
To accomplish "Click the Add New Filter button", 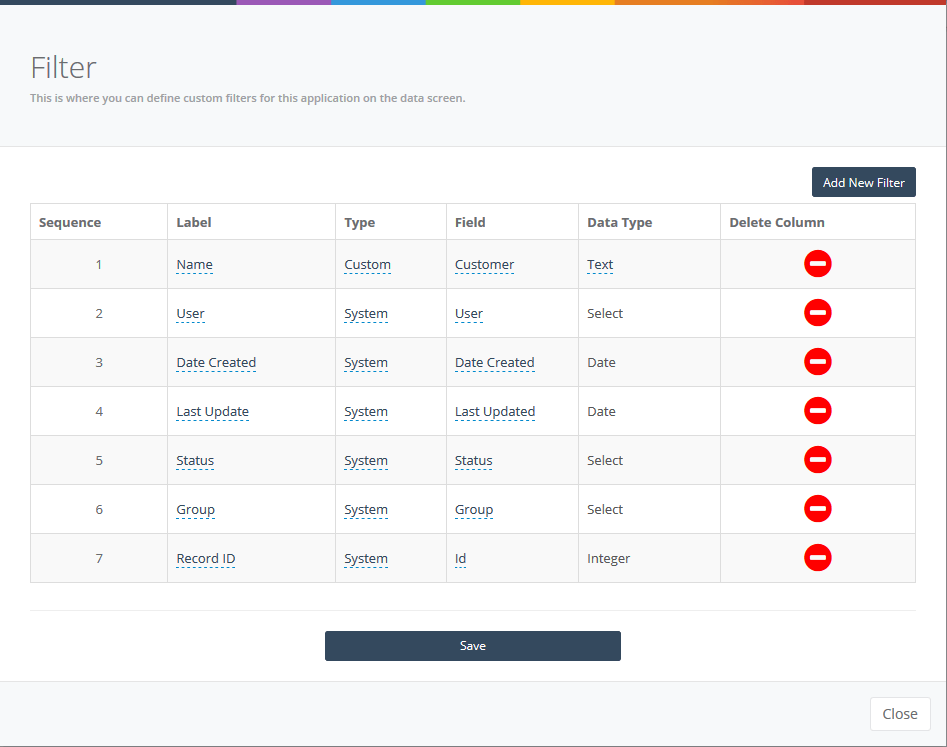I will pos(863,182).
